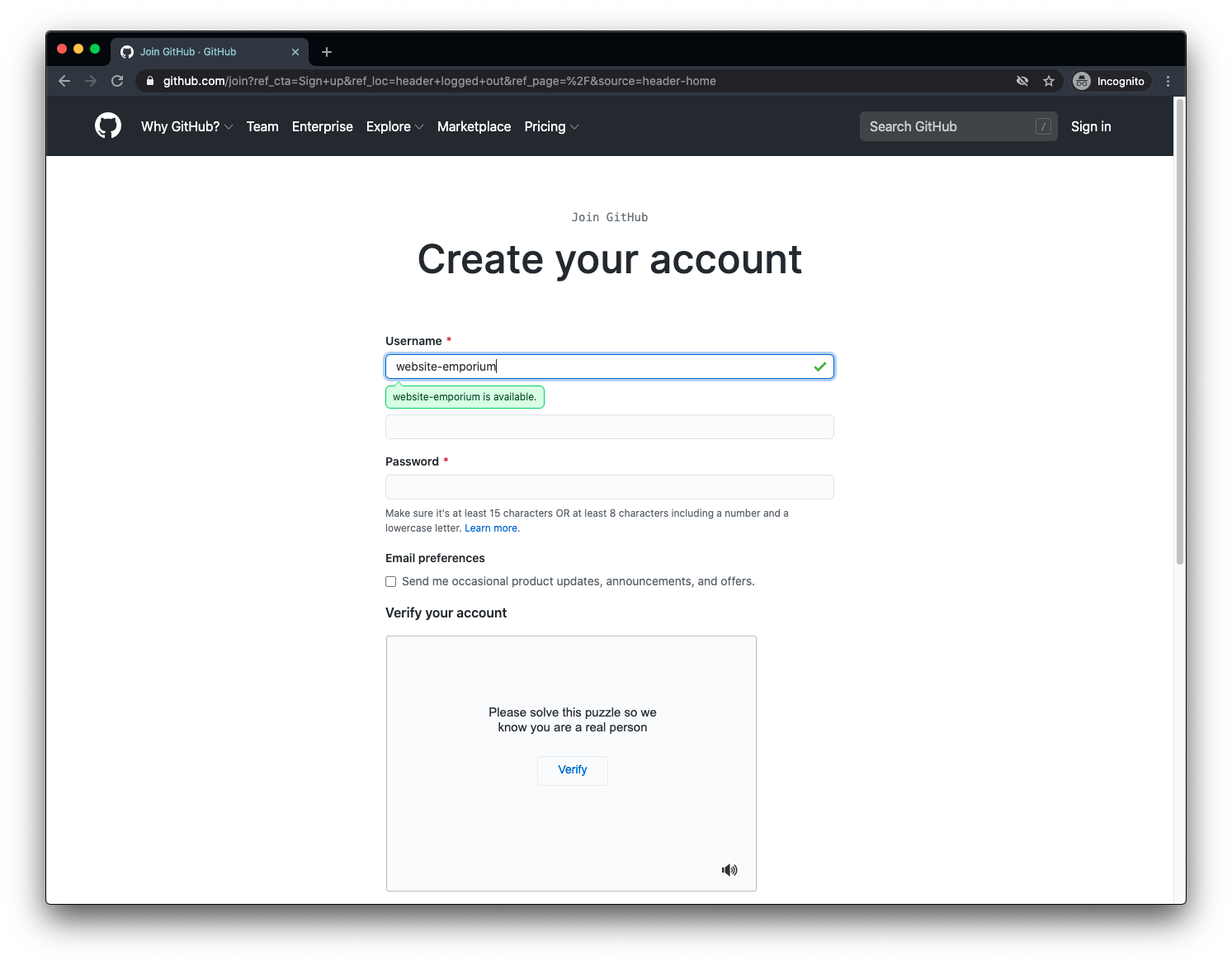The width and height of the screenshot is (1232, 965).
Task: Click the Sign in link
Action: pos(1091,126)
